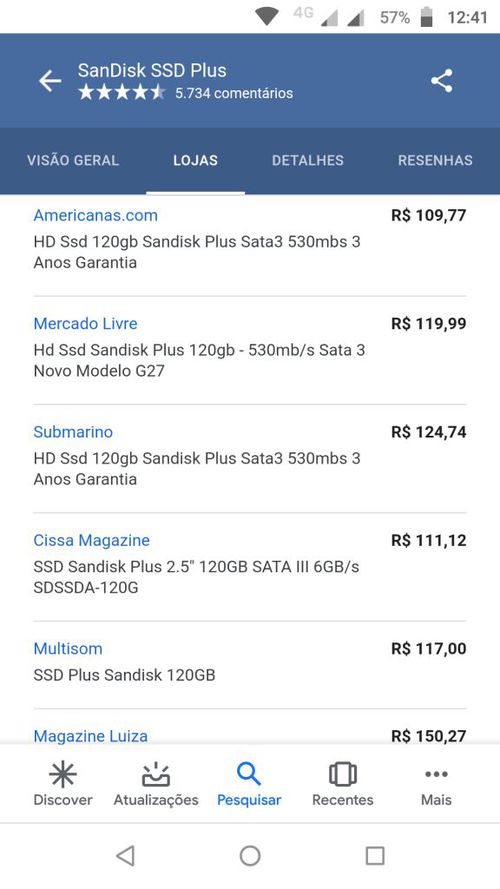Open the Americanas.com store link
Screen dimensions: 500x889
click(x=96, y=215)
